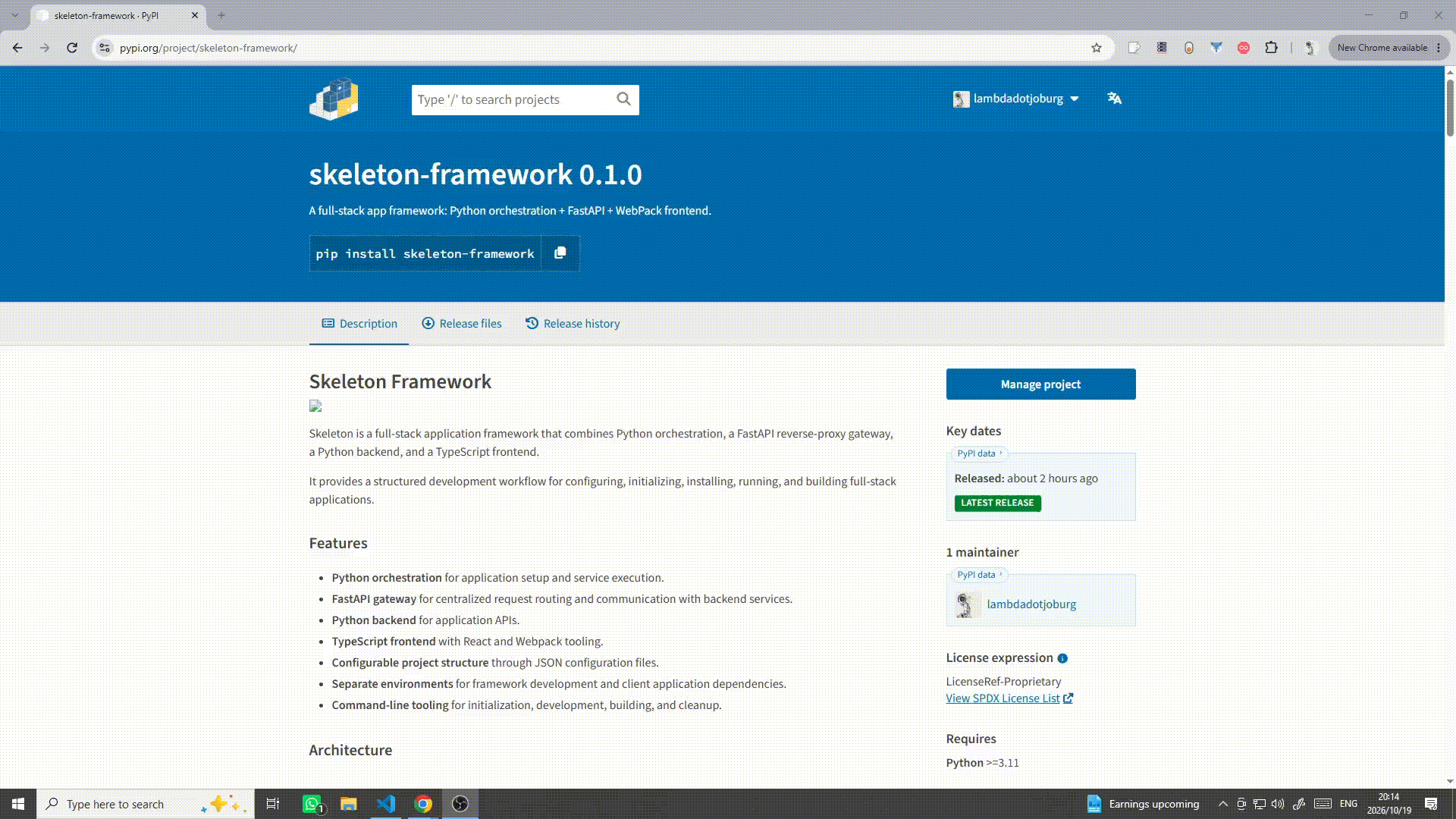Viewport: 1456px width, 819px height.
Task: Click the lambdadotjoburg maintainer avatar
Action: 967,604
